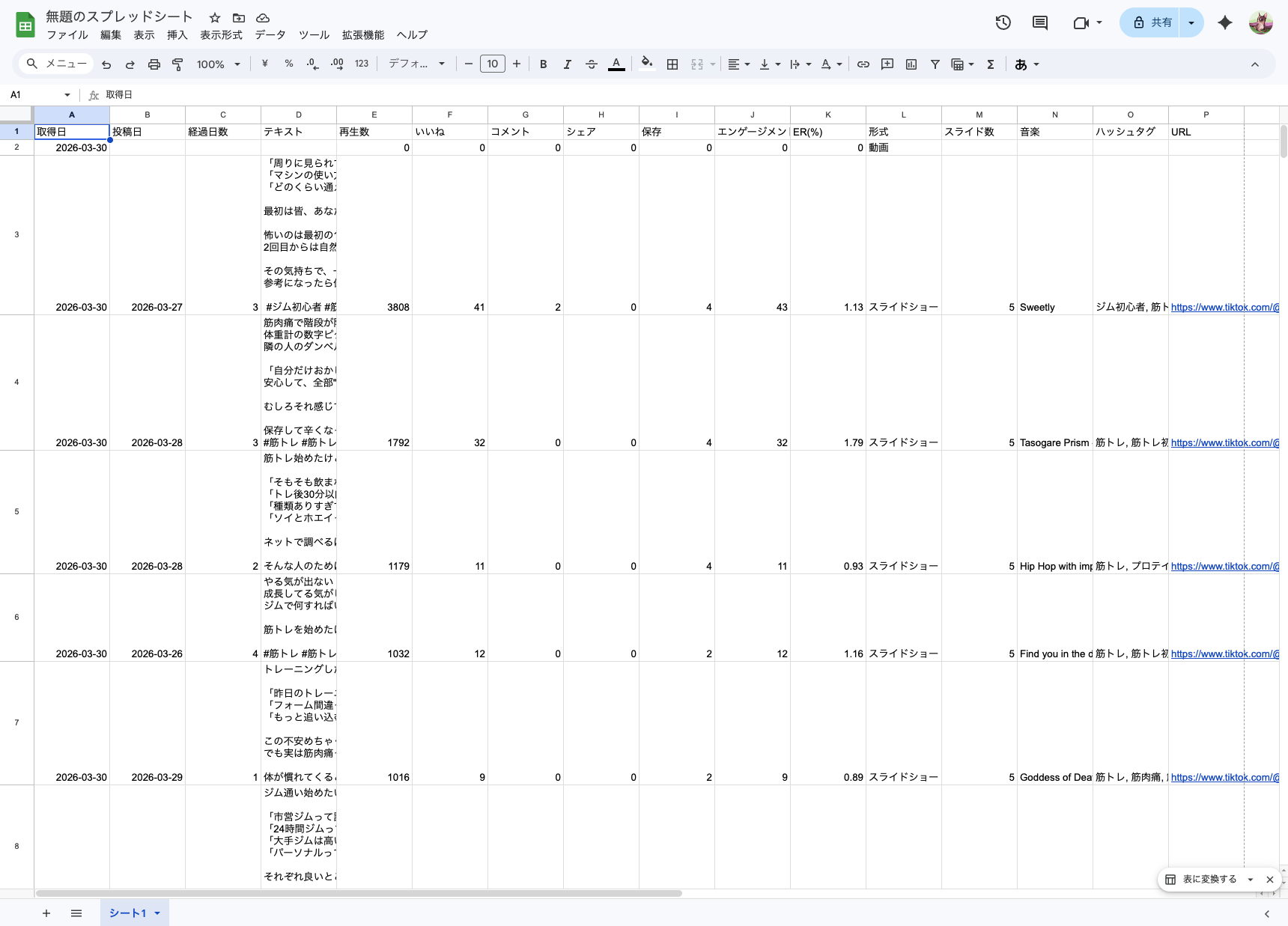Open TikTok link in Tasogare Prism row

click(1225, 443)
